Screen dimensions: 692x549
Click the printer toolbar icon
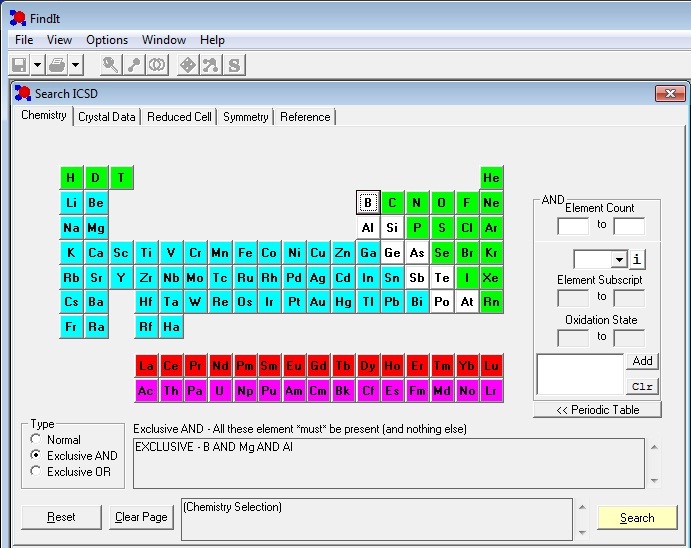pyautogui.click(x=59, y=65)
